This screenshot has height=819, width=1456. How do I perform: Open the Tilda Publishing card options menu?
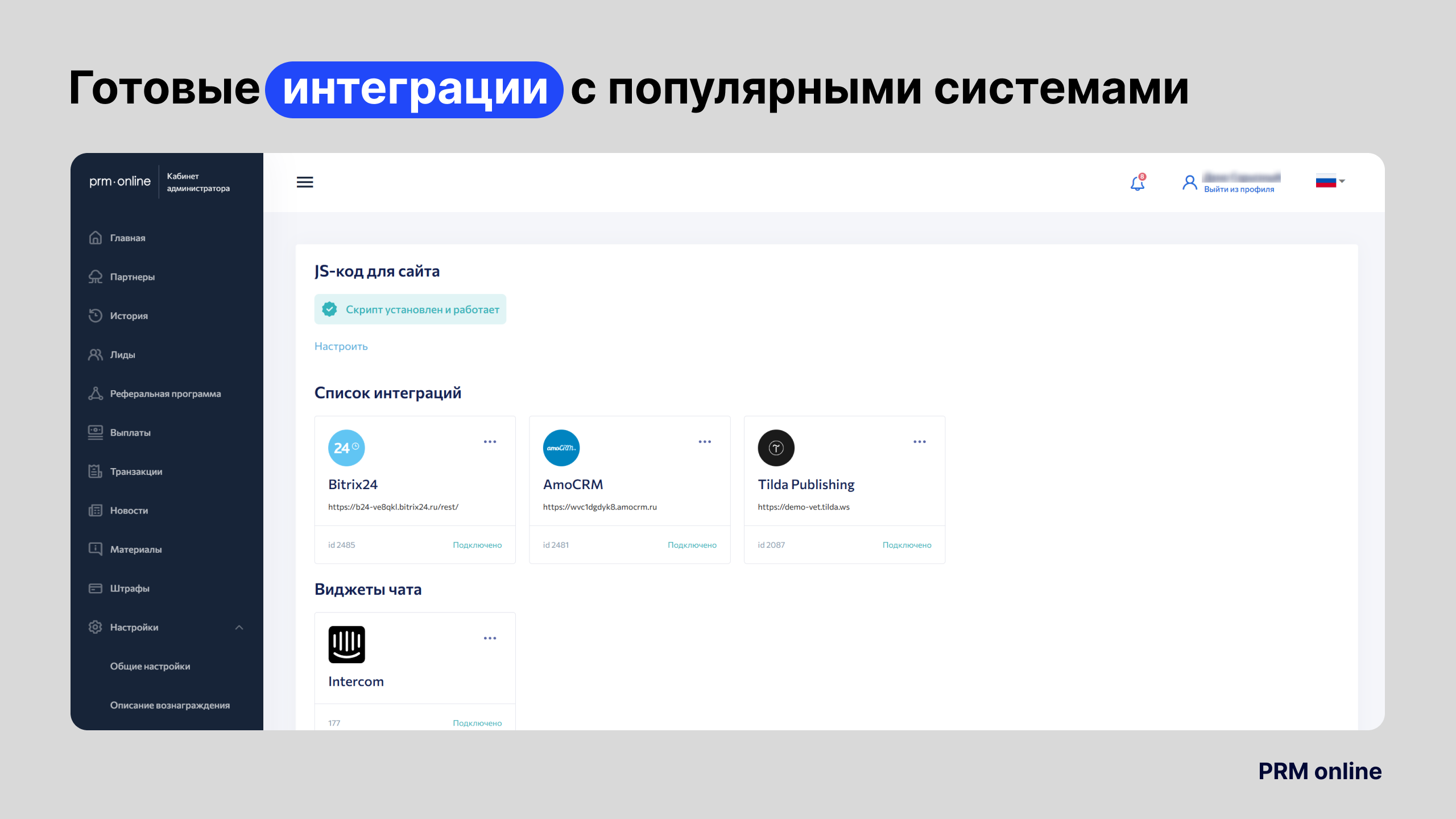click(x=920, y=442)
